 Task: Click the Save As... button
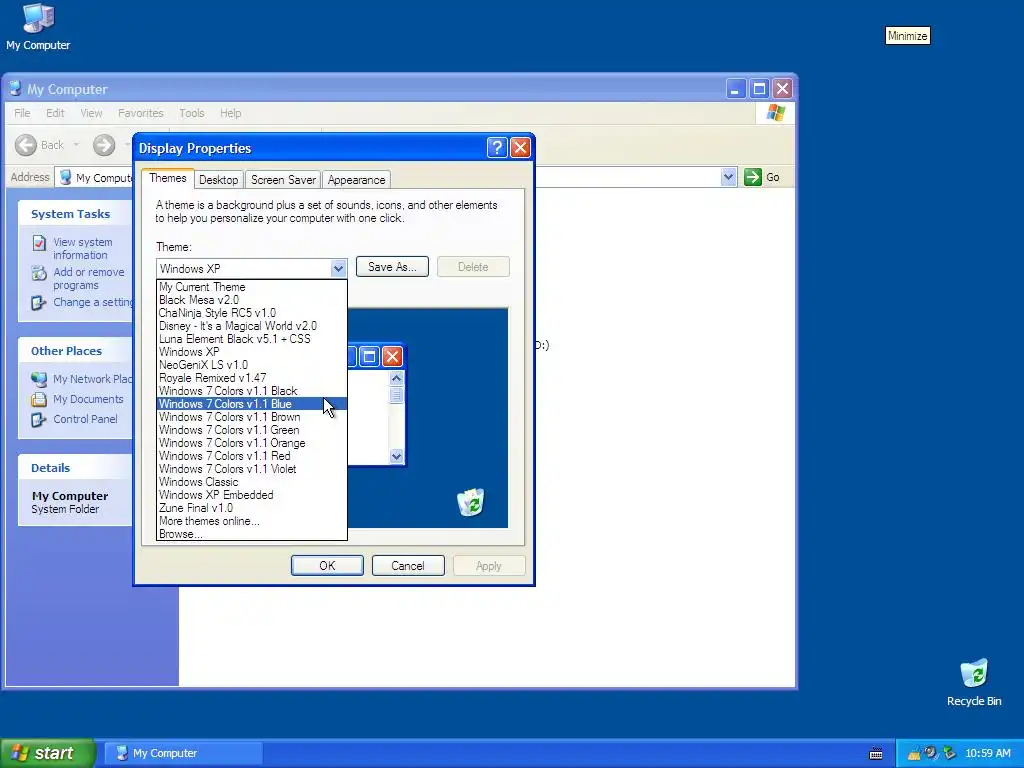392,266
